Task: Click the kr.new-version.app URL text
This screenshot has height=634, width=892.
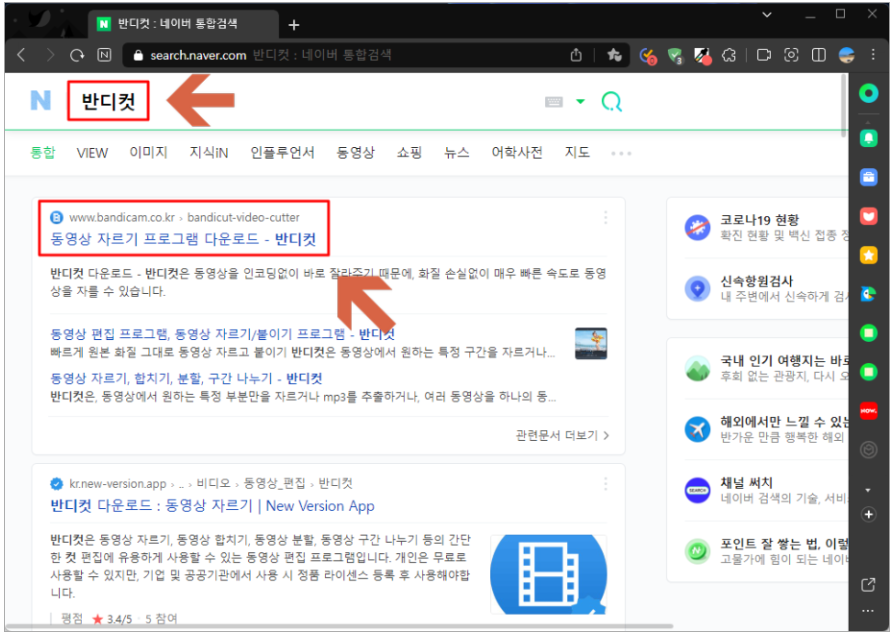Action: (117, 484)
